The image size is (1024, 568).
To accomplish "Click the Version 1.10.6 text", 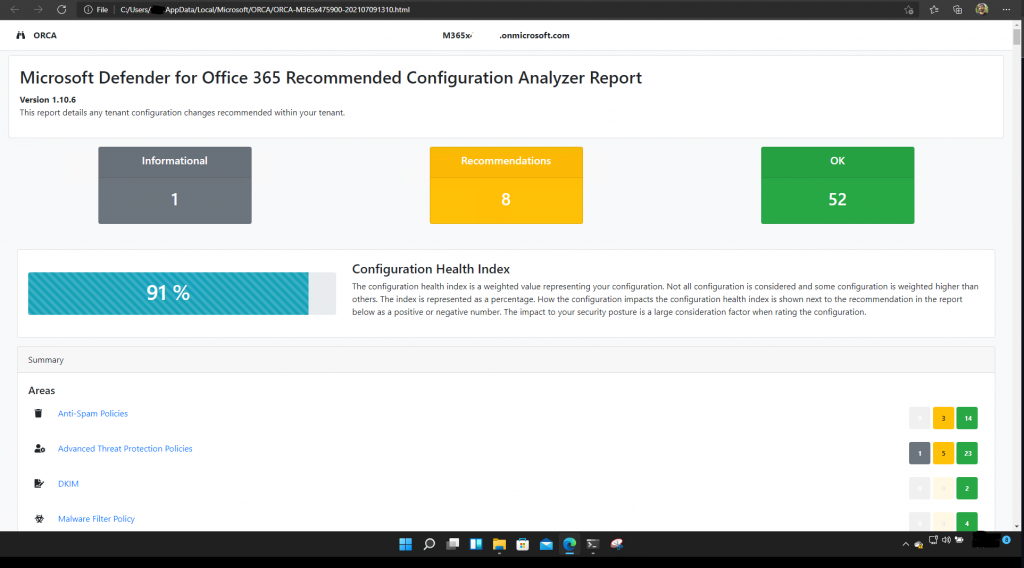I will coord(48,100).
